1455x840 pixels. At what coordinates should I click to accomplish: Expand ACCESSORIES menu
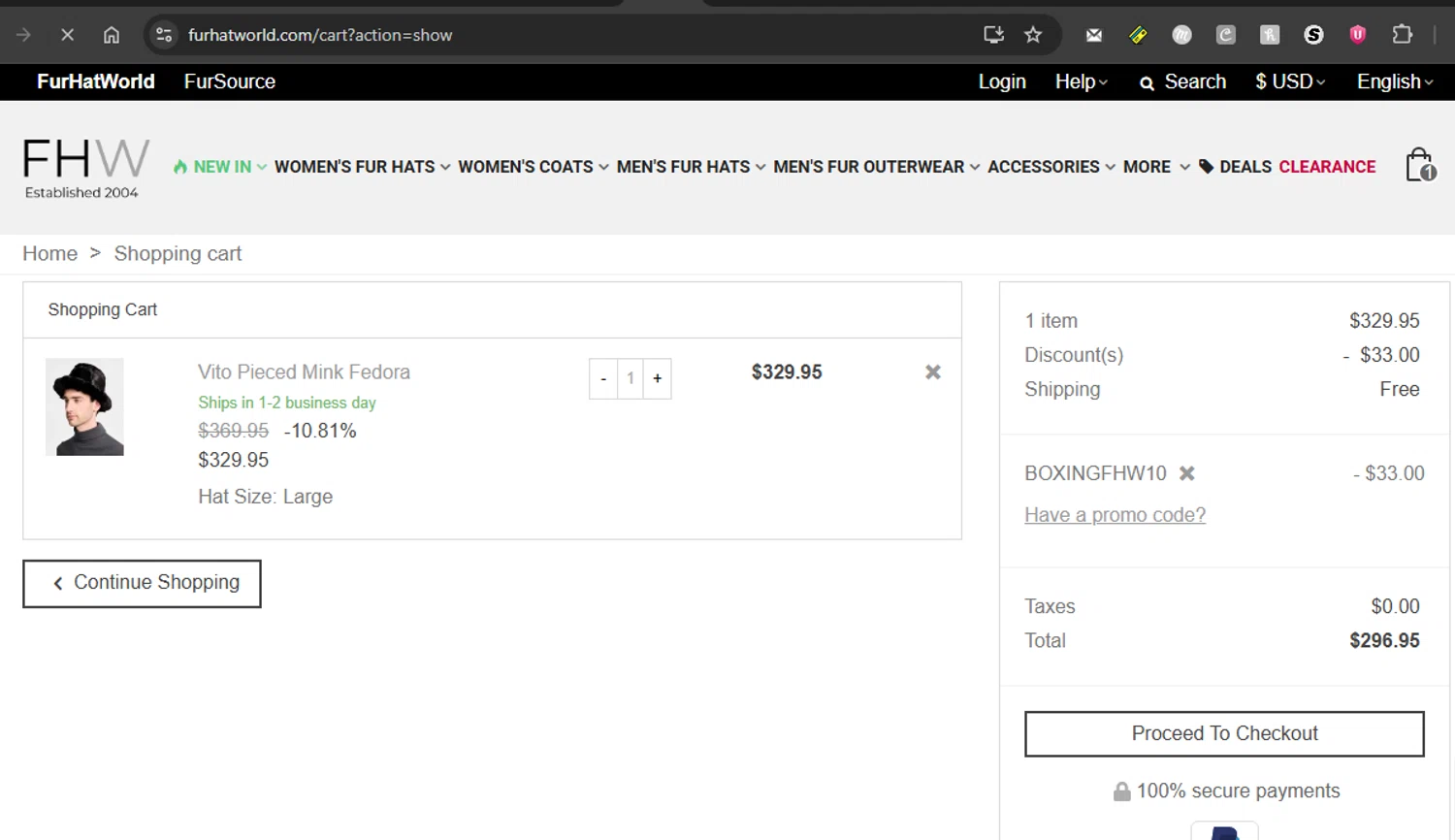(x=1051, y=167)
